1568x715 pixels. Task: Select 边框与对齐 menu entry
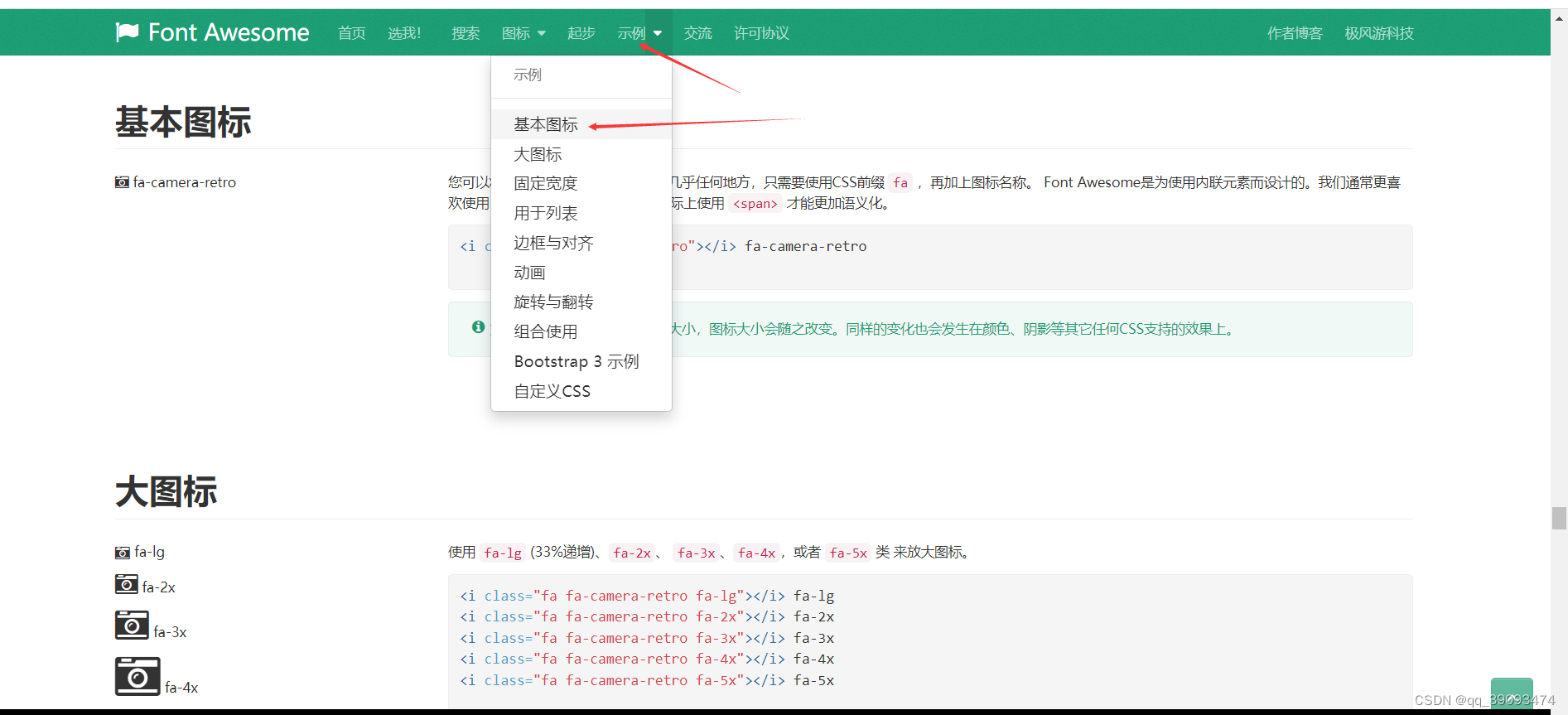point(581,243)
